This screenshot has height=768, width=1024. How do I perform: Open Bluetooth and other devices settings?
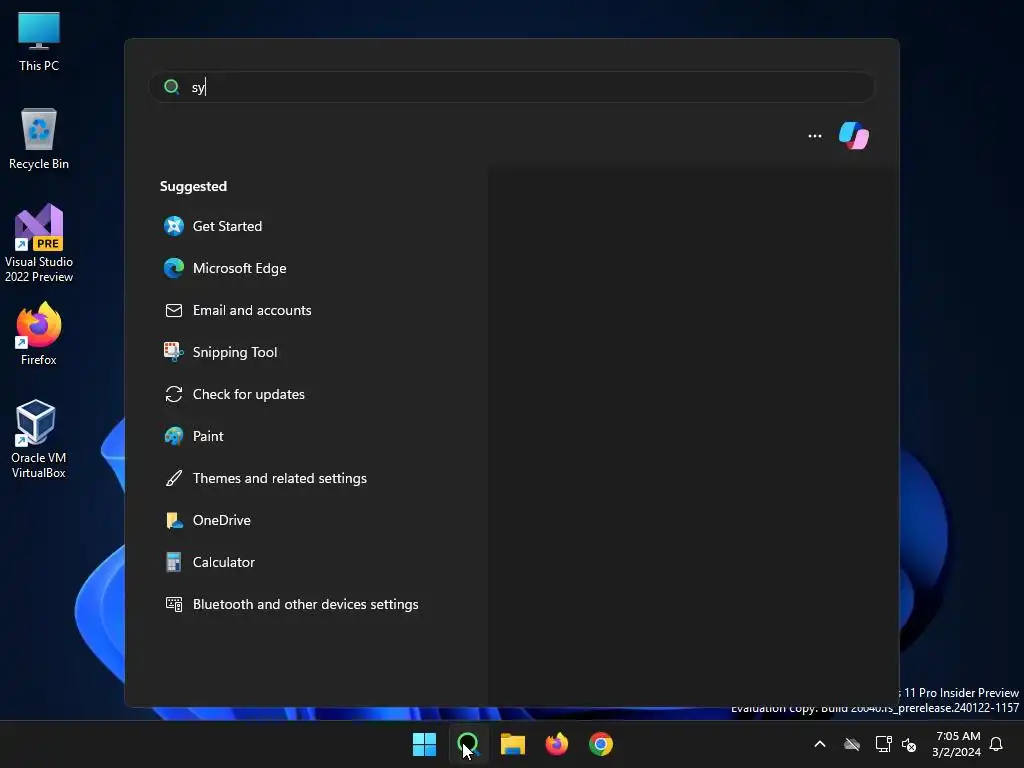306,604
